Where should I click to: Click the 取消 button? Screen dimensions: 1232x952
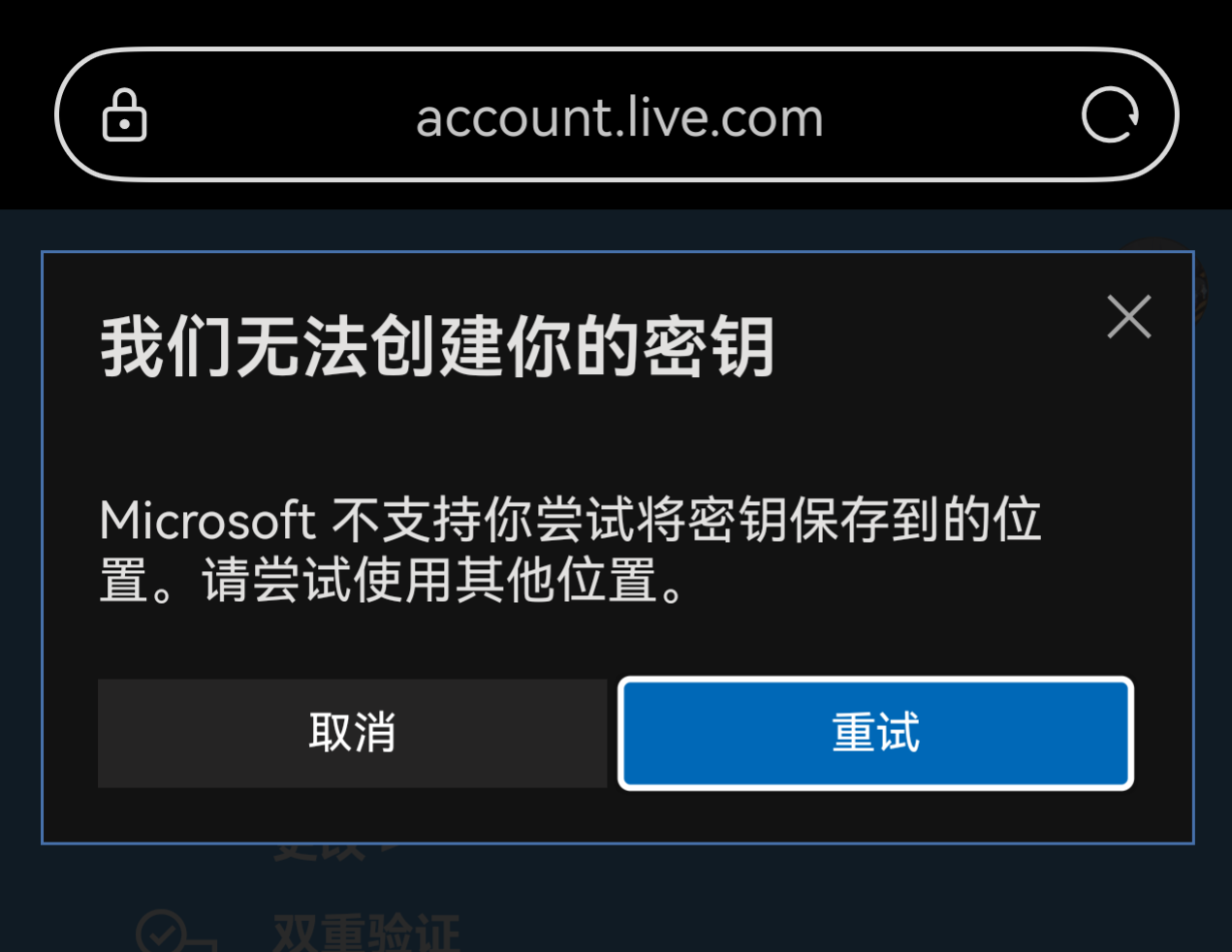point(352,733)
